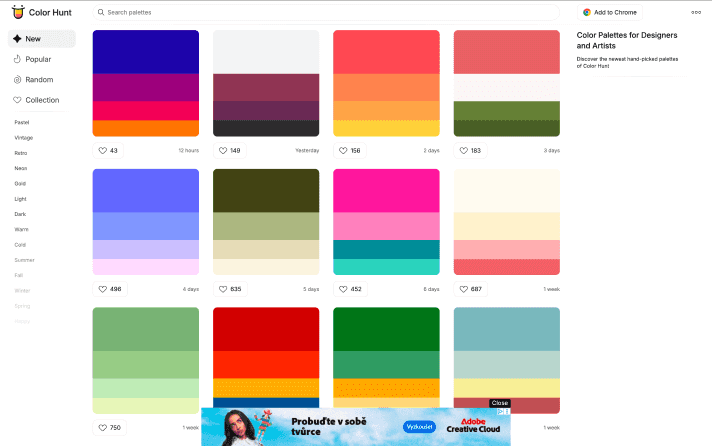
Task: Like the palette with 43 likes
Action: [x=108, y=150]
